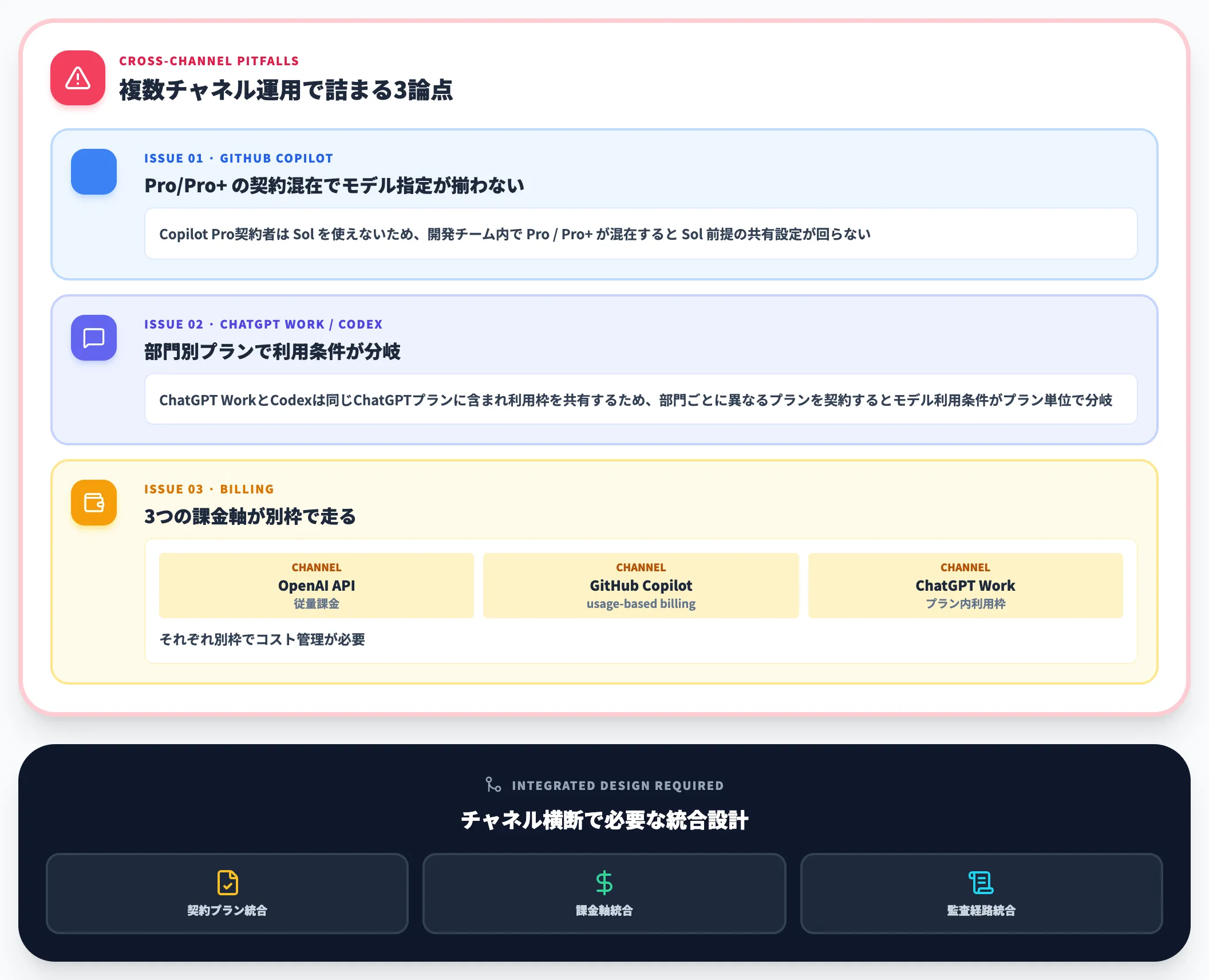Image resolution: width=1209 pixels, height=980 pixels.
Task: Open the 課金軸統合 card
Action: (x=604, y=894)
